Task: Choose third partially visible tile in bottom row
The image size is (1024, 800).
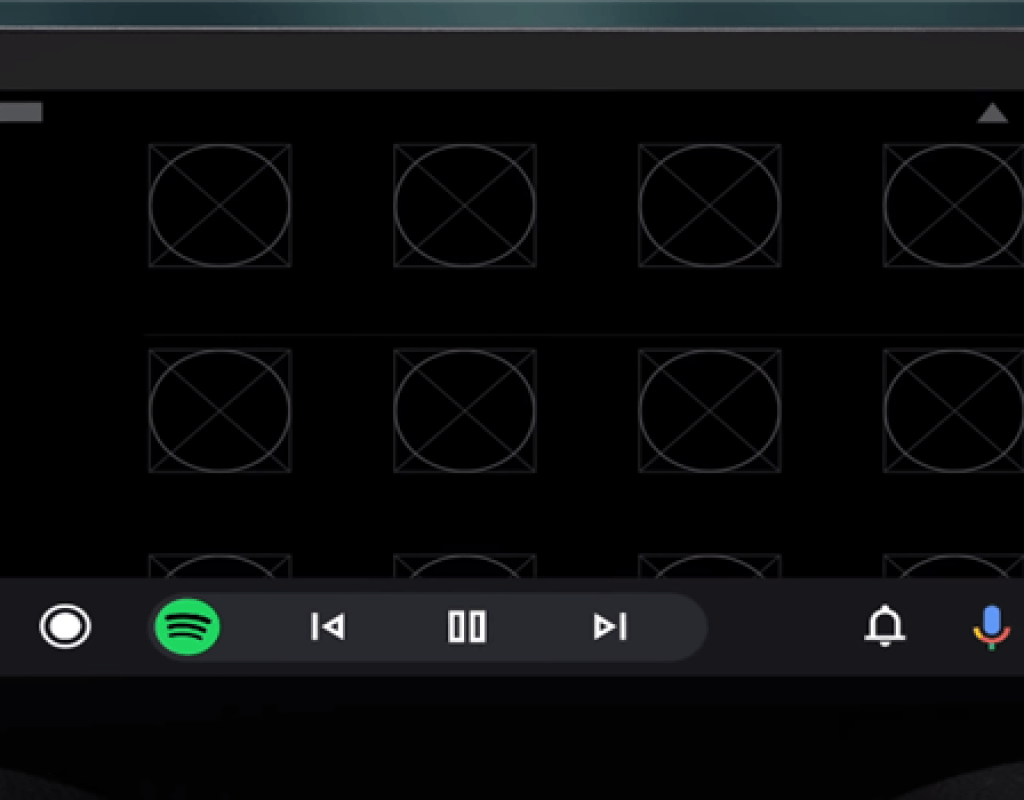Action: [x=710, y=566]
